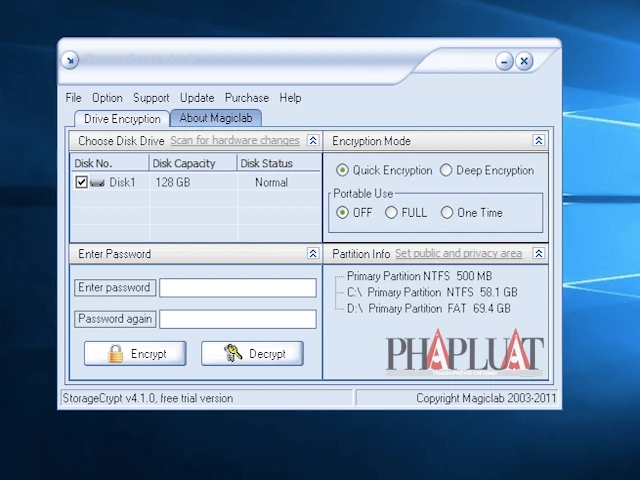640x480 pixels.
Task: Switch to the About Magiclab tab
Action: point(215,118)
